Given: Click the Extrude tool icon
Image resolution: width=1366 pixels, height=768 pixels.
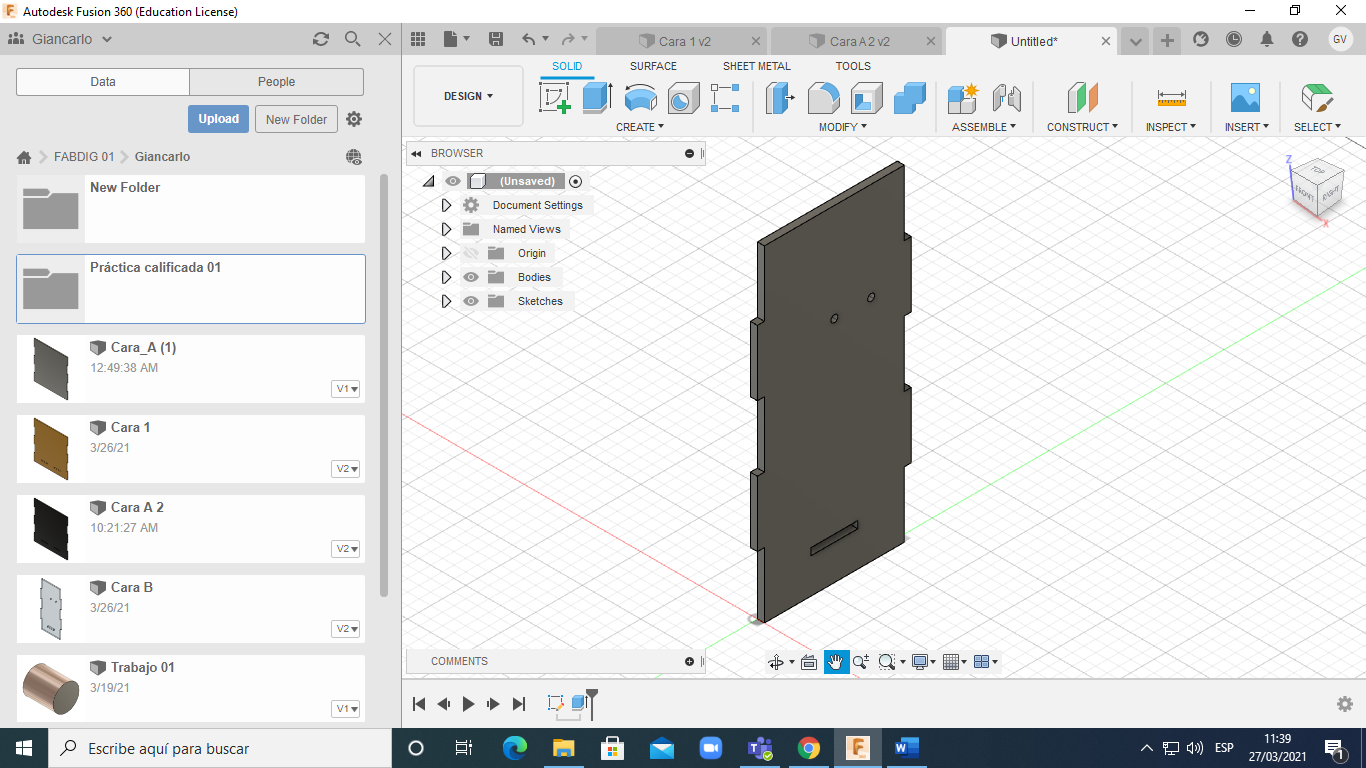Looking at the screenshot, I should coord(597,98).
